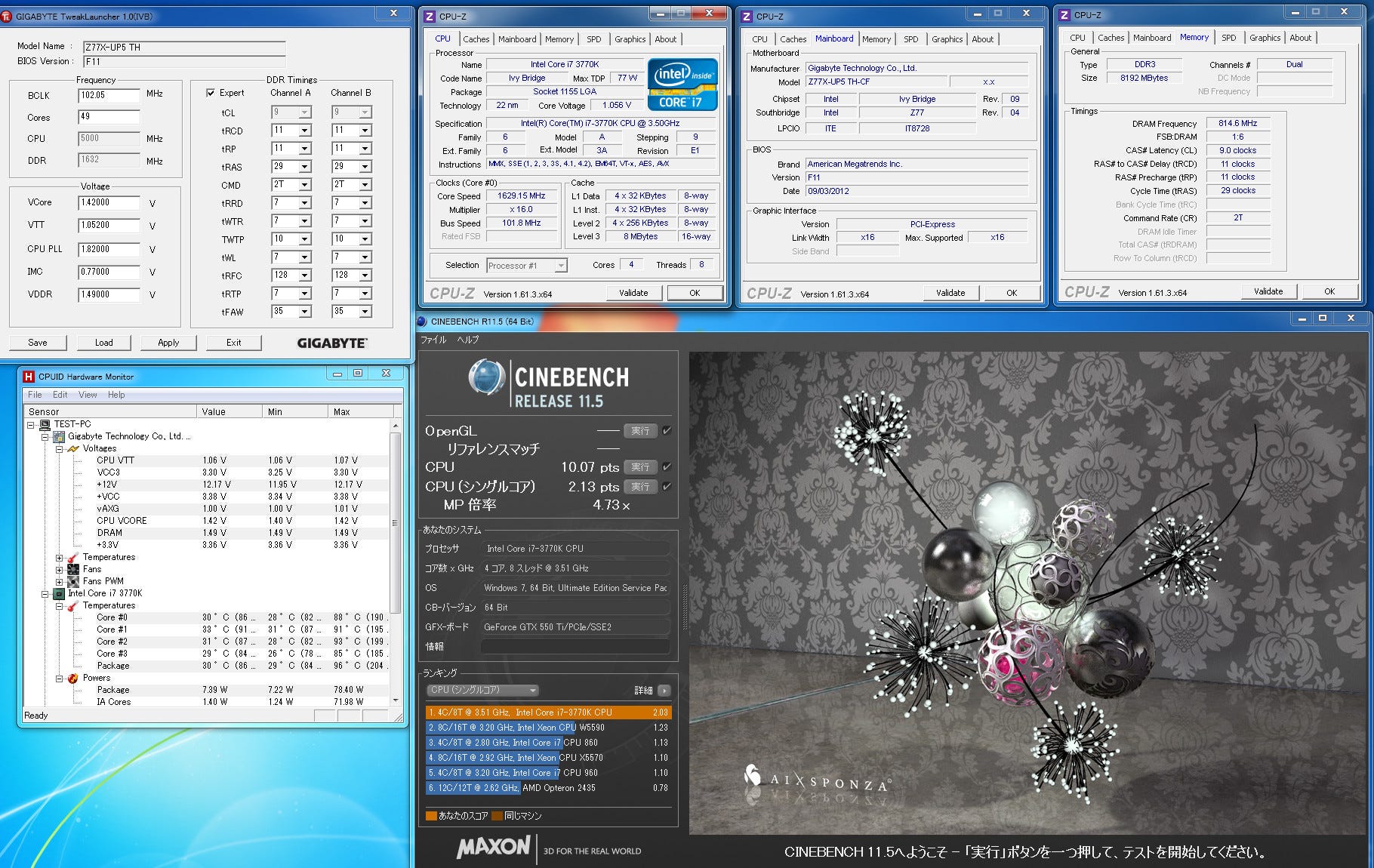This screenshot has height=868, width=1374.
Task: Click the Max column header
Action: (361, 411)
